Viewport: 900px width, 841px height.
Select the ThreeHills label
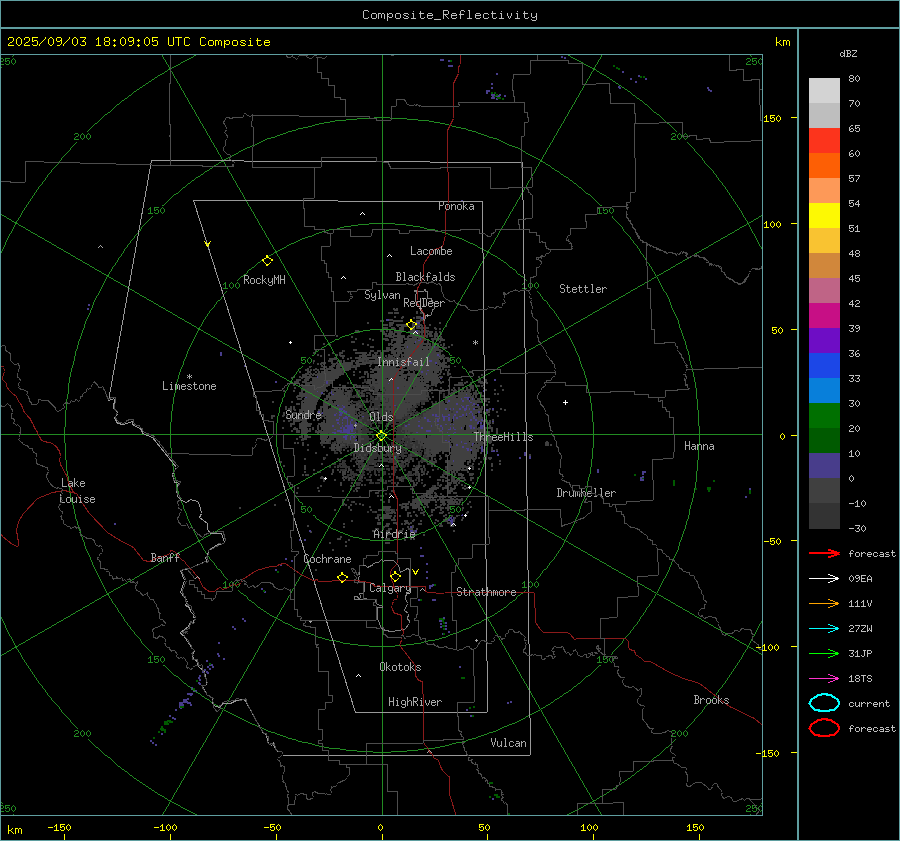coord(503,437)
